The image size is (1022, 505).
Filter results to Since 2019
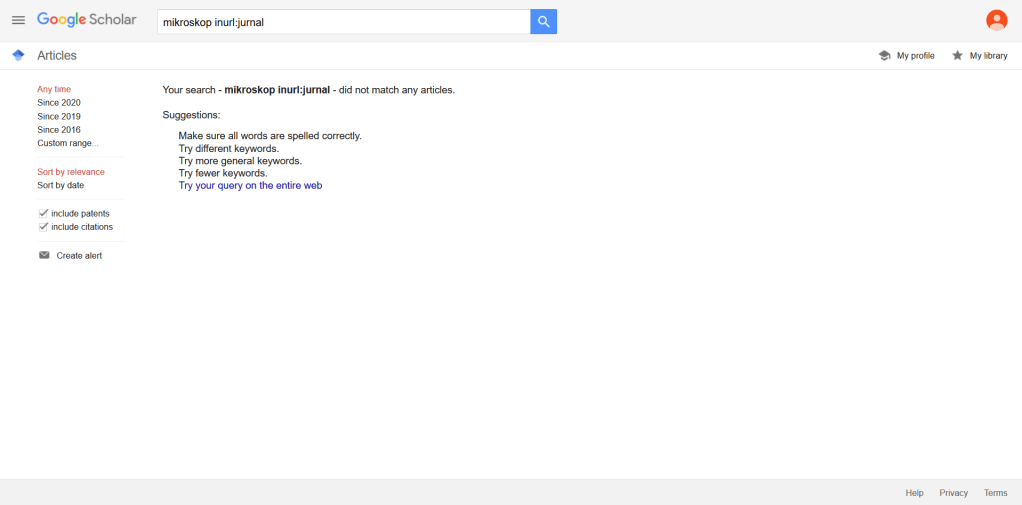59,116
